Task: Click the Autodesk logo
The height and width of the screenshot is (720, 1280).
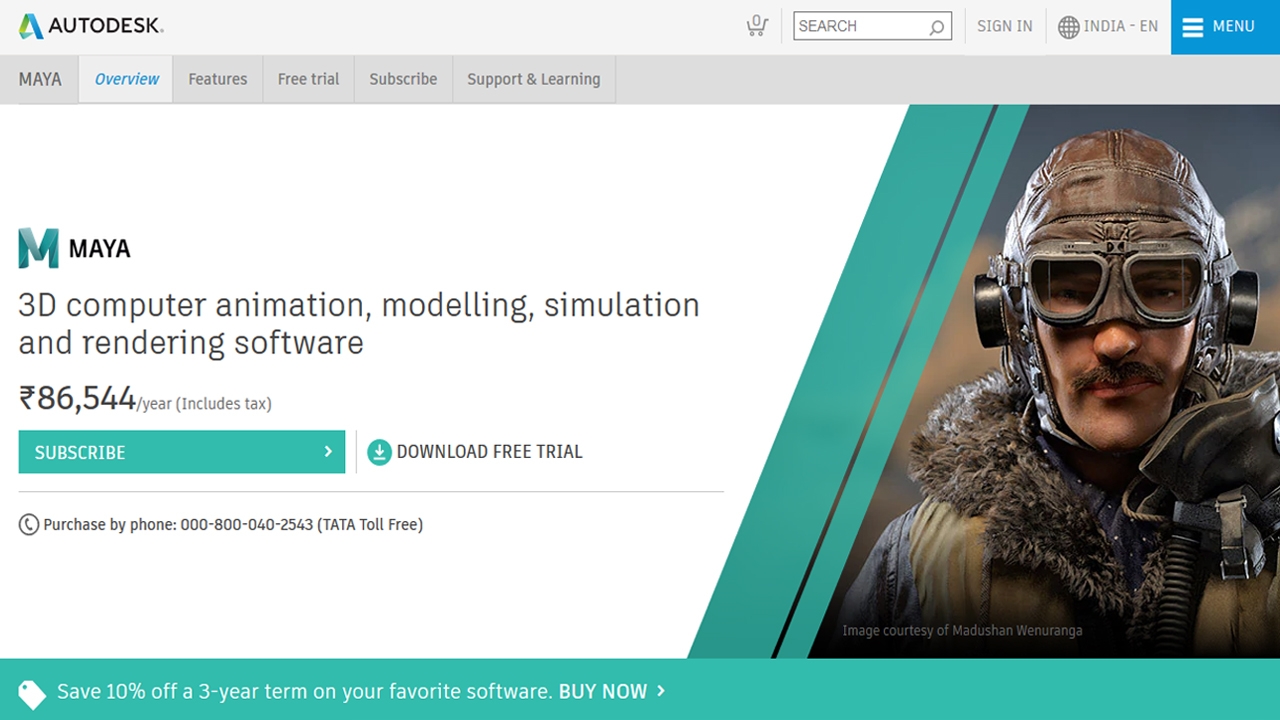Action: click(91, 26)
